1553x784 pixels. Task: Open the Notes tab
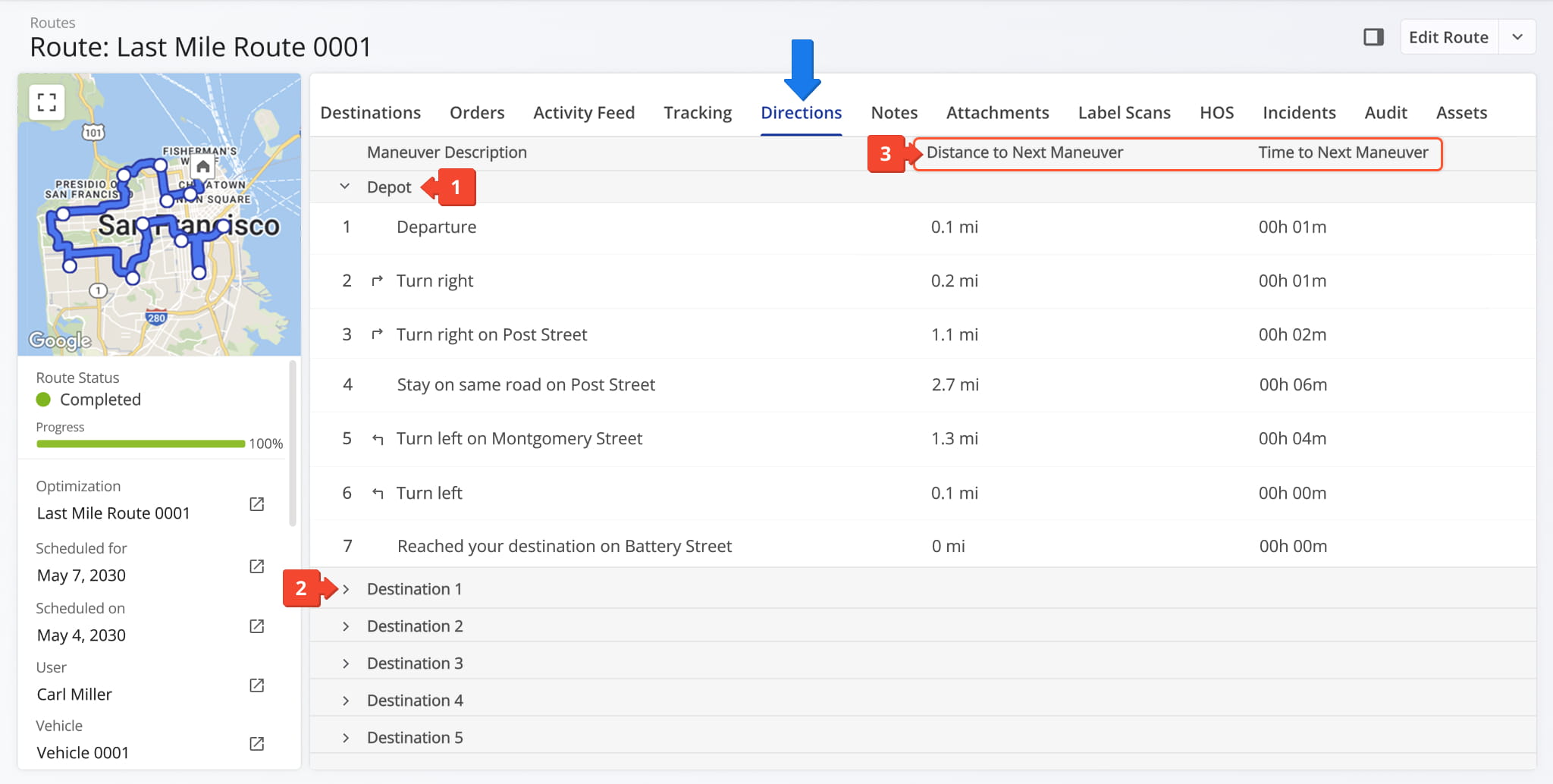[x=894, y=113]
